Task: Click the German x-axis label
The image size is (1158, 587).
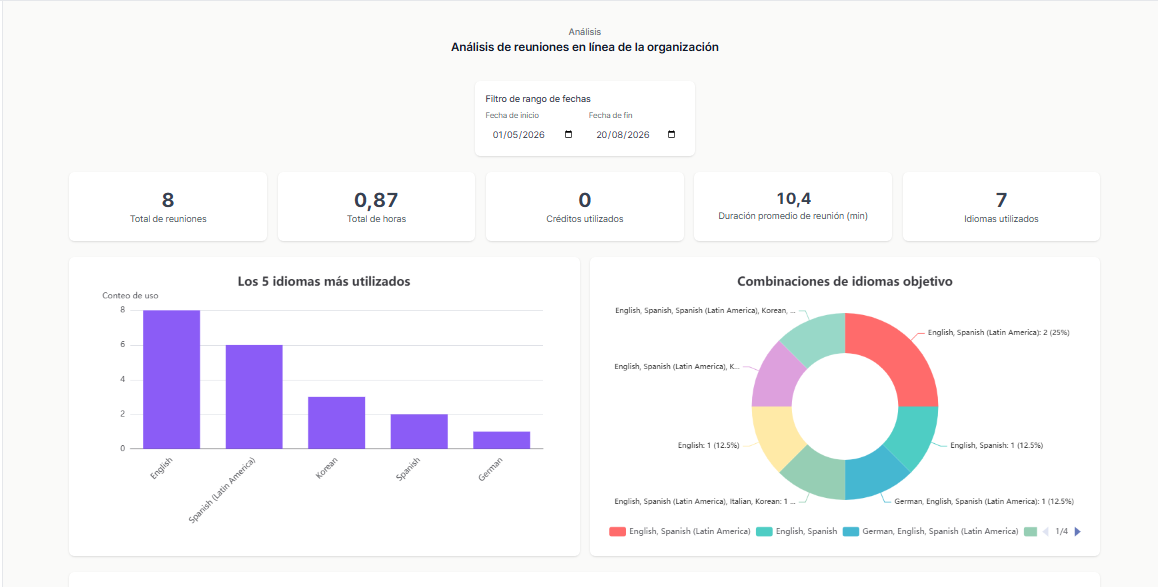Action: click(x=490, y=470)
